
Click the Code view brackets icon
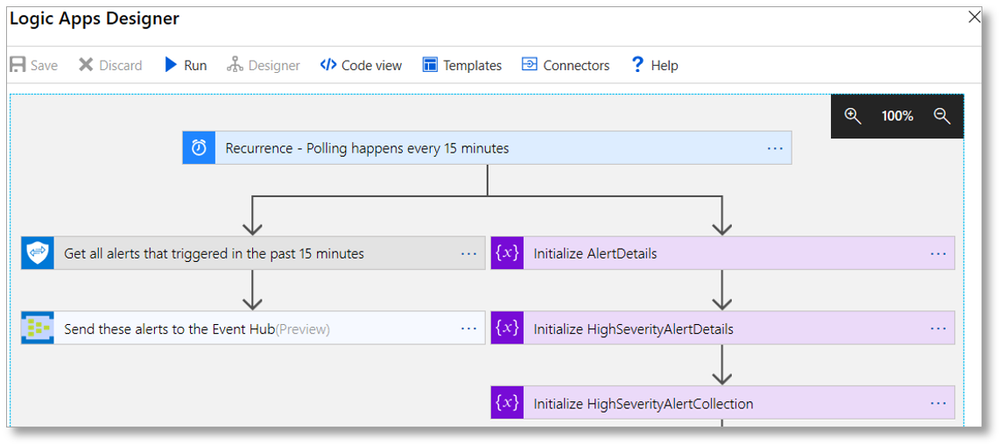point(328,65)
